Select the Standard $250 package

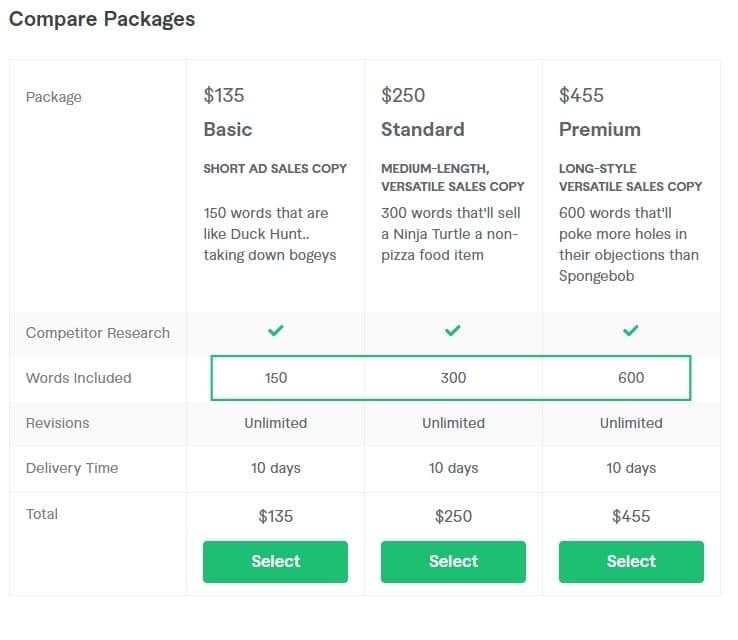click(453, 562)
